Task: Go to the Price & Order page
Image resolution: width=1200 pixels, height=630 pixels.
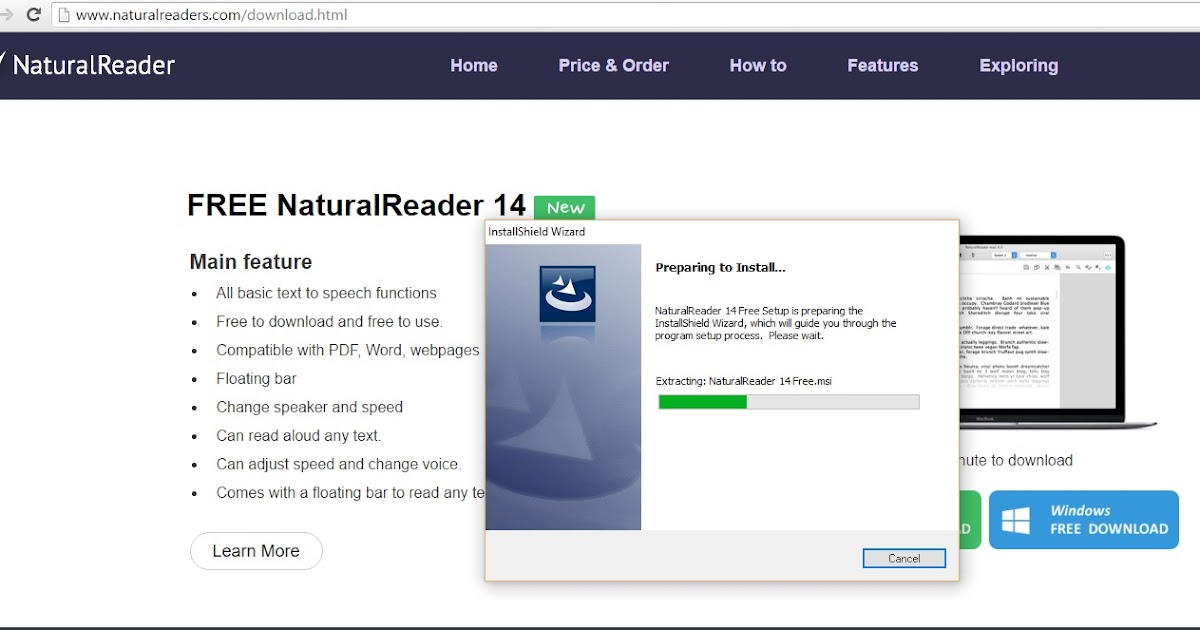Action: 613,65
